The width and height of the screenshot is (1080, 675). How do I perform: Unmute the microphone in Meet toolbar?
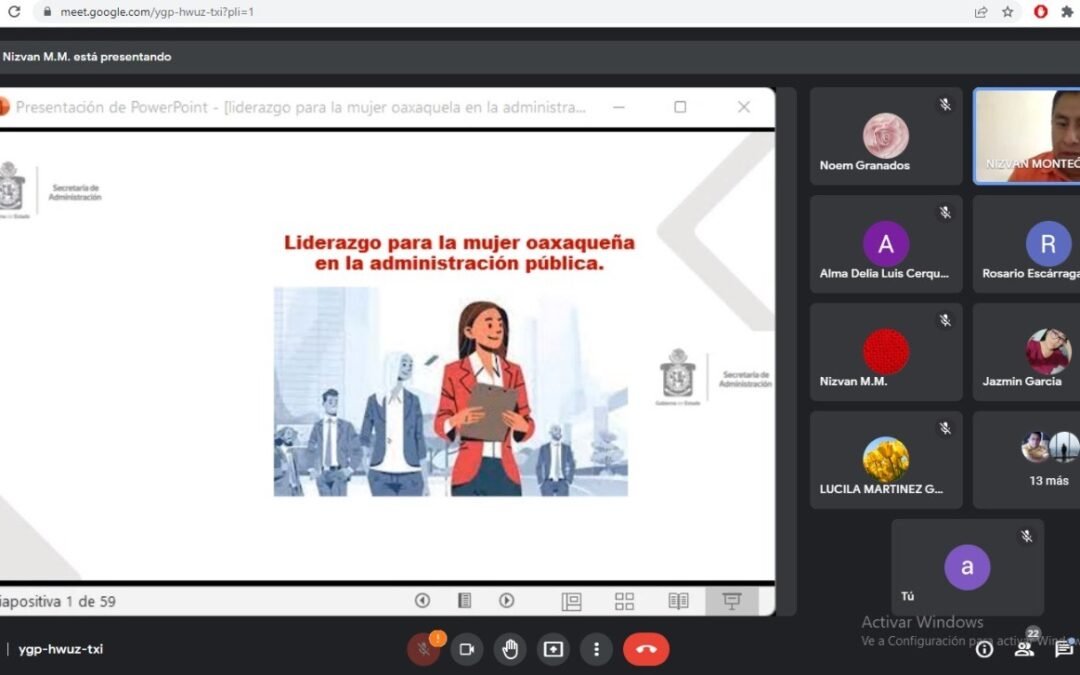click(423, 649)
